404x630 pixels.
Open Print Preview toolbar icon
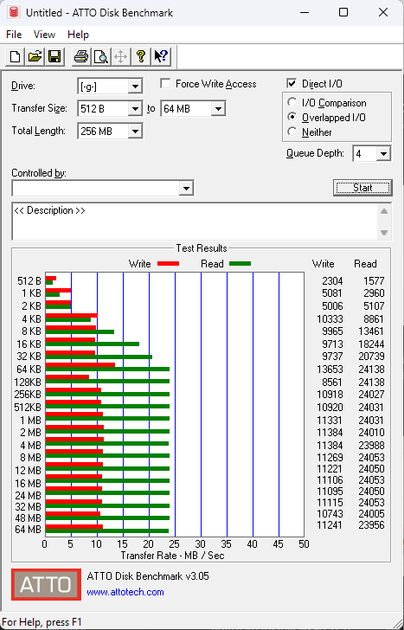coord(100,56)
